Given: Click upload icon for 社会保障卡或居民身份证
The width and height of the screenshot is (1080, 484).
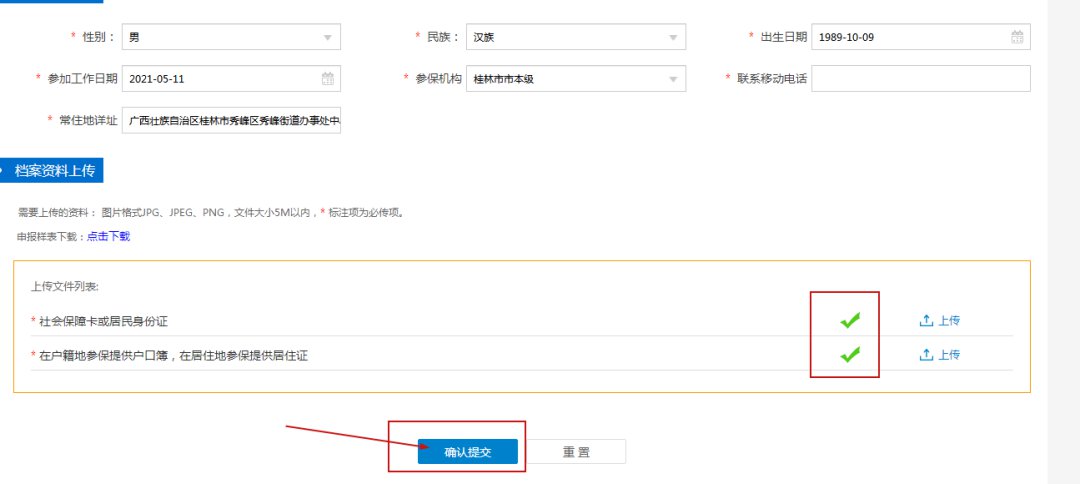Looking at the screenshot, I should click(x=926, y=321).
